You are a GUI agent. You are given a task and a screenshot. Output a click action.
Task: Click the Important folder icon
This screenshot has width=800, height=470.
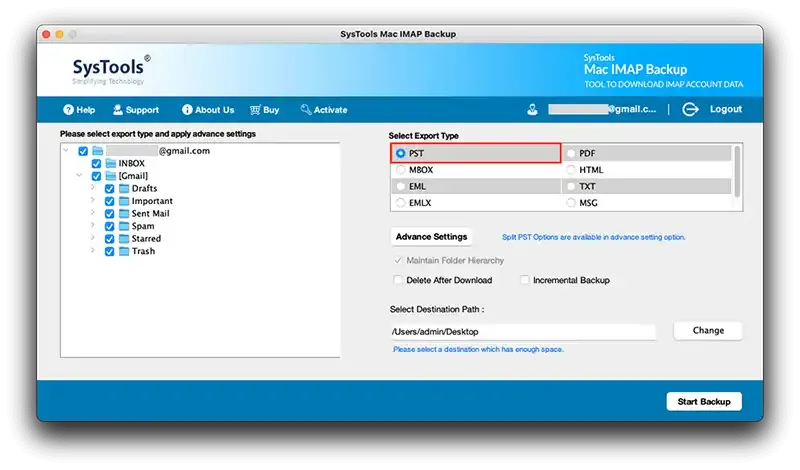point(124,201)
